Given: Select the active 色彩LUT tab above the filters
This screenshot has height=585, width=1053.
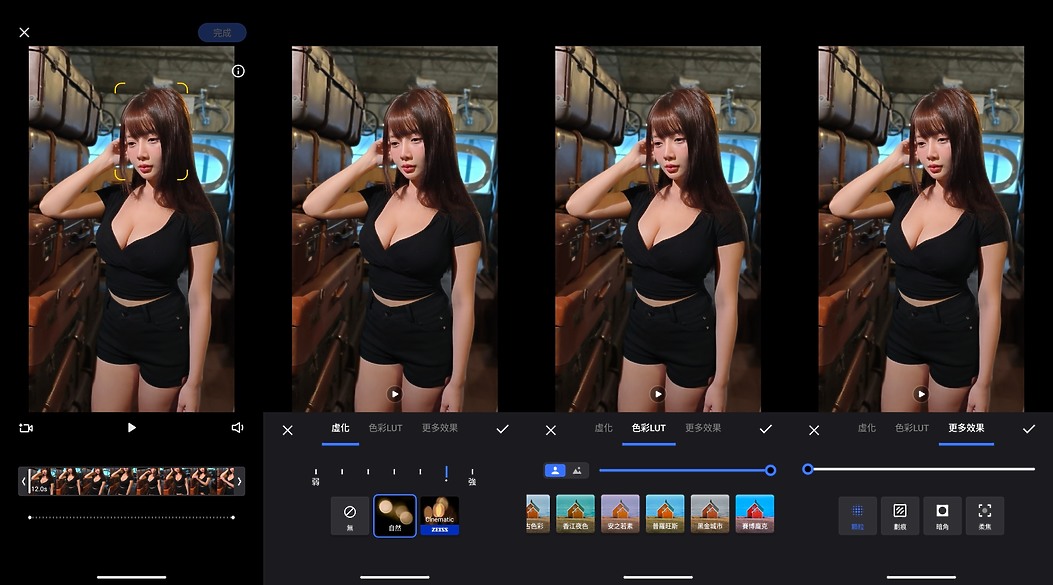Looking at the screenshot, I should tap(649, 428).
